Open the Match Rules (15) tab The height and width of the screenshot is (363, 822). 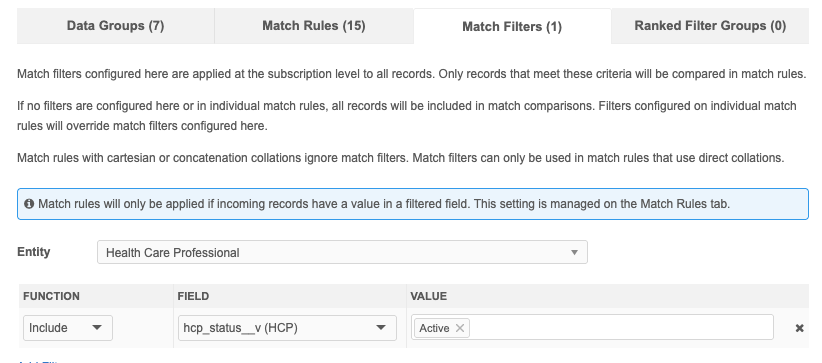point(313,26)
